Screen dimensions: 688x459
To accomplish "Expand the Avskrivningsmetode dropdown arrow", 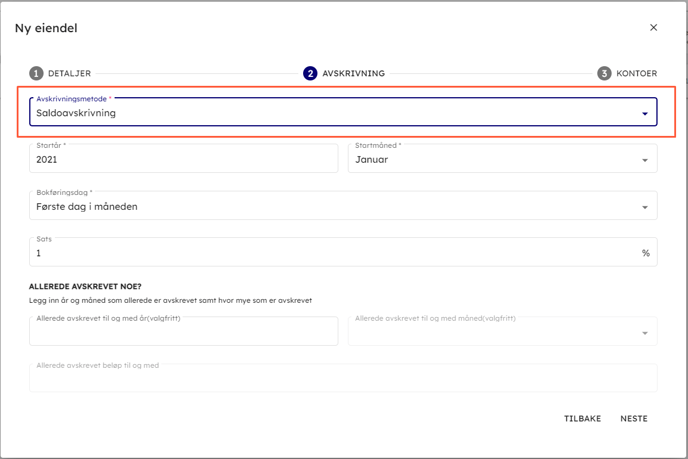I will tap(645, 114).
